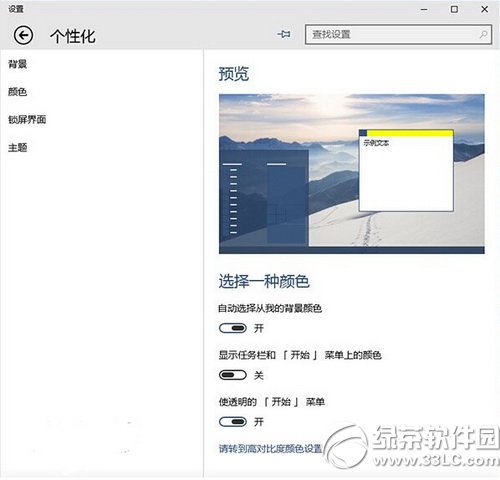Open the 背景 section
The image size is (500, 480).
click(x=17, y=64)
